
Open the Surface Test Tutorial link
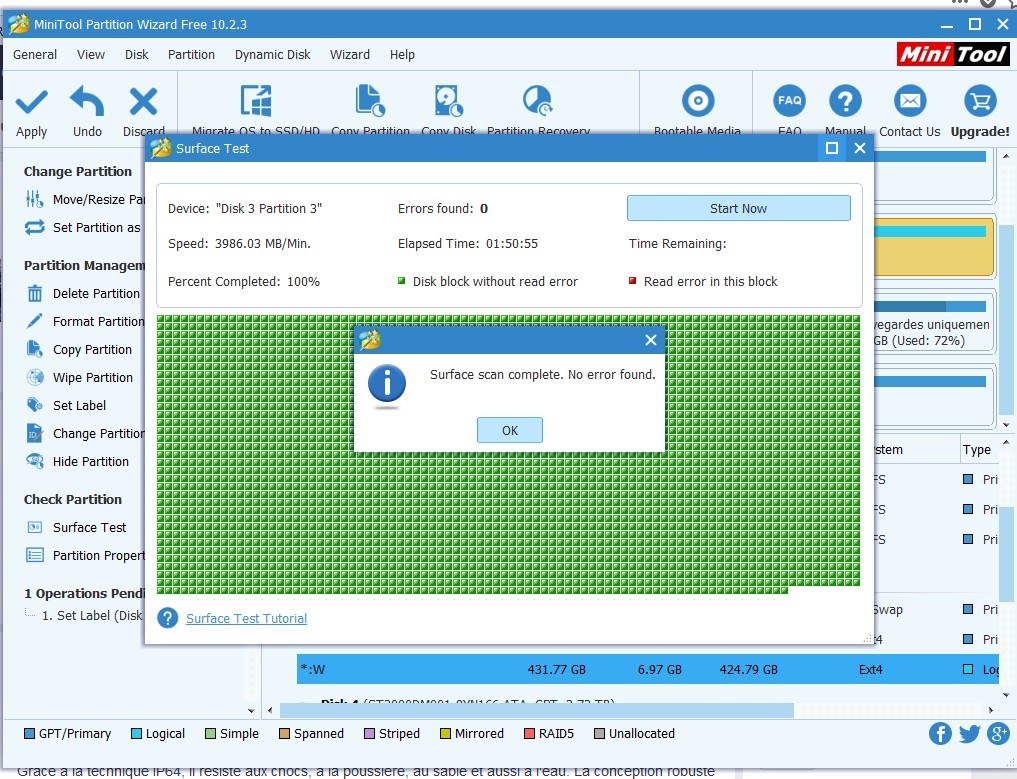pos(246,618)
